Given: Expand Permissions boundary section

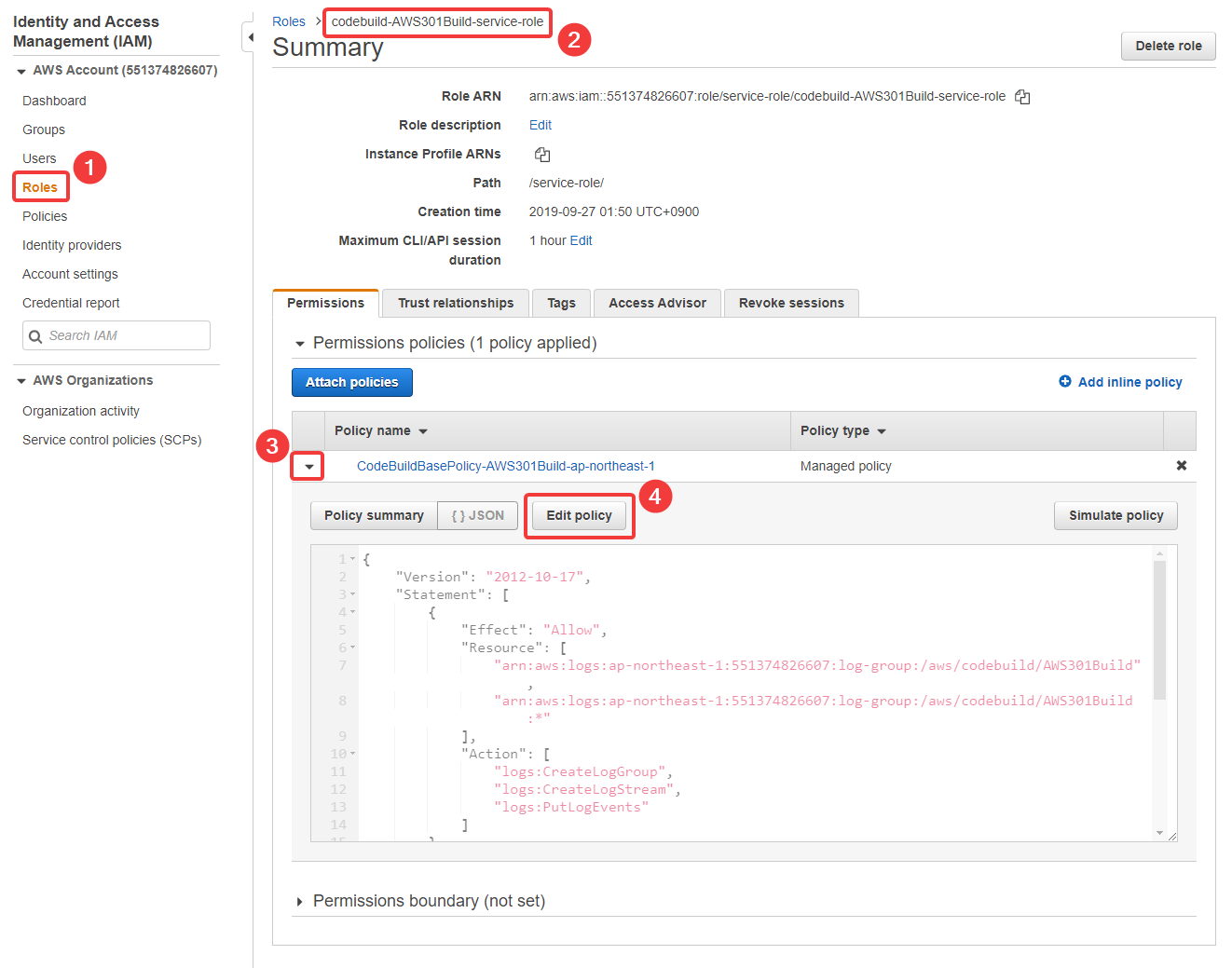Looking at the screenshot, I should 300,902.
